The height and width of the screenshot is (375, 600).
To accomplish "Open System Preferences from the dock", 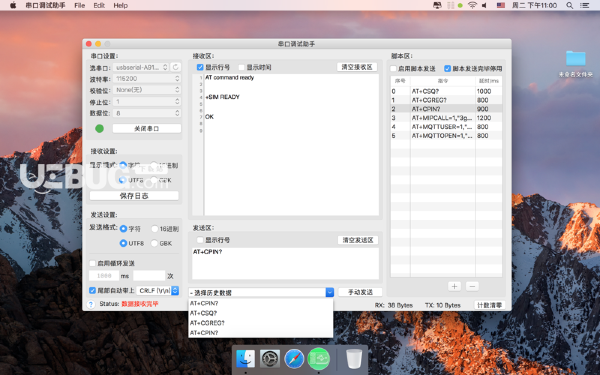I will [x=270, y=359].
